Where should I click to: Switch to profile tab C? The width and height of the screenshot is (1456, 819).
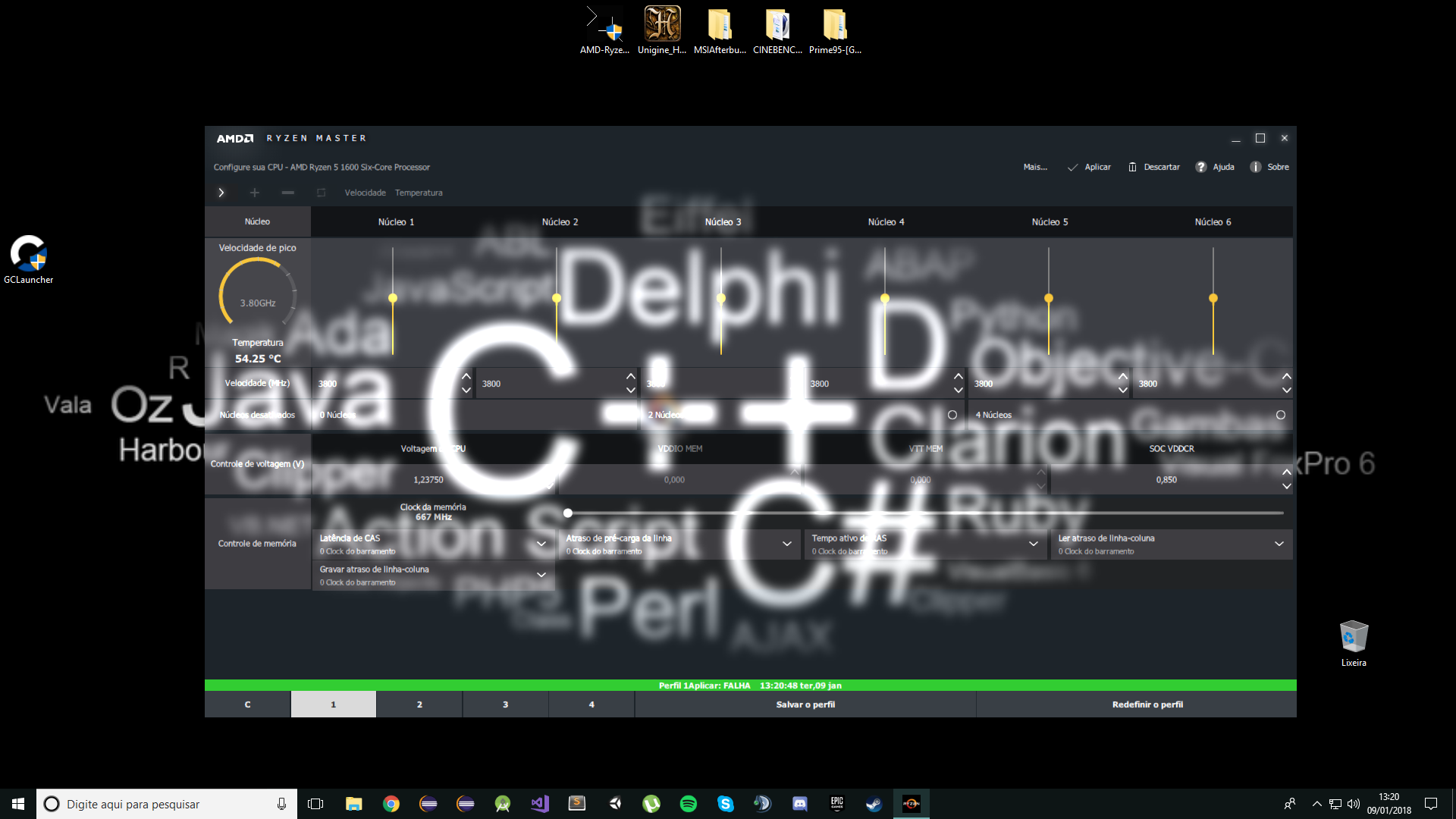[247, 704]
